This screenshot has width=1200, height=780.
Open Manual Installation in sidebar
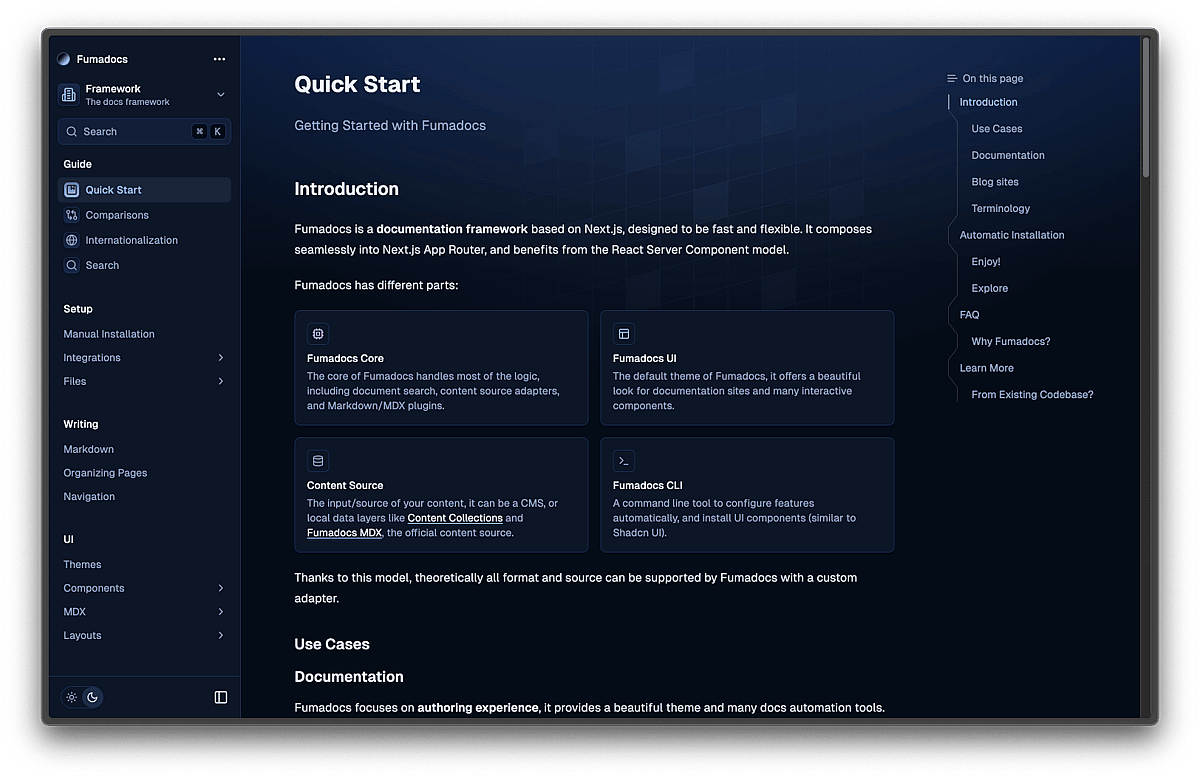[x=109, y=334]
